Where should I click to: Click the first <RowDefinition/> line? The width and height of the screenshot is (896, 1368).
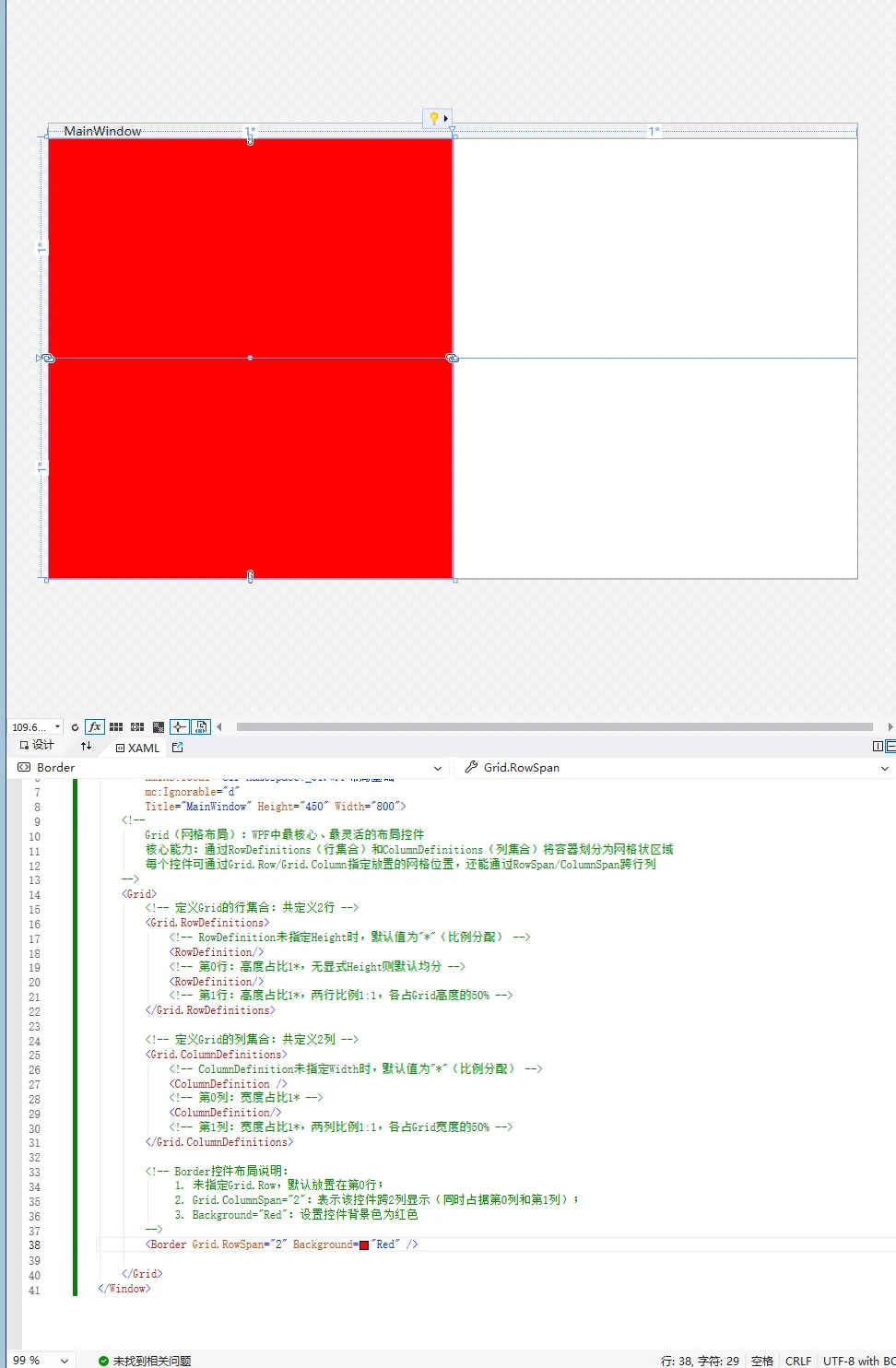point(217,952)
